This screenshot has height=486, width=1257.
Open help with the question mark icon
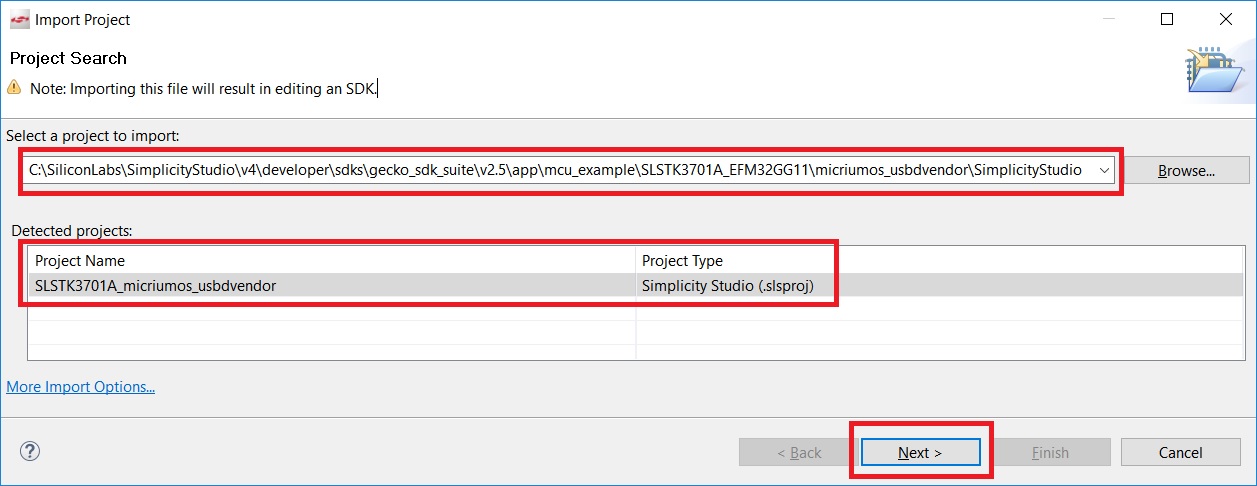click(29, 451)
